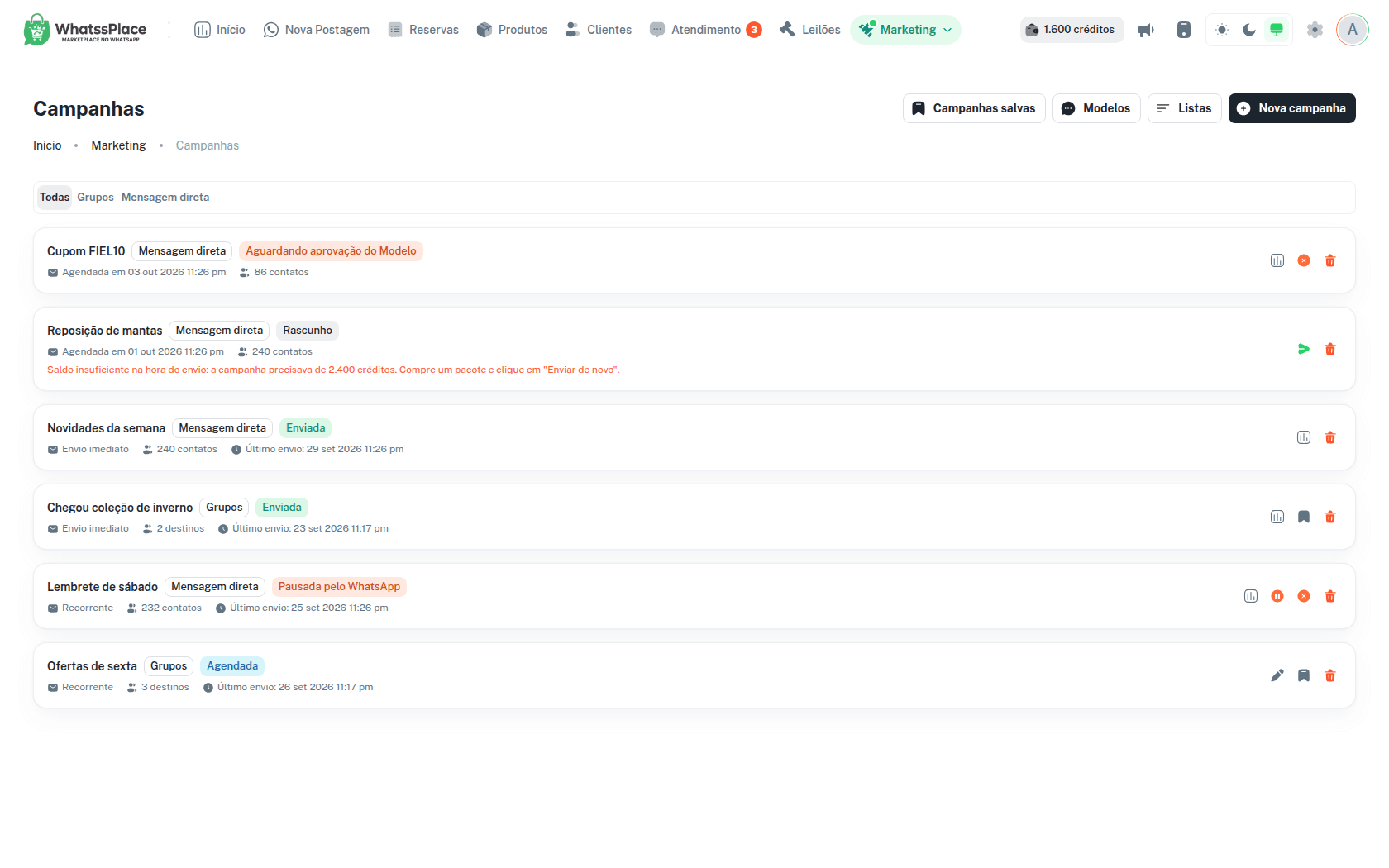Viewport: 1389px width, 868px height.
Task: Open Produtos in top navigation
Action: (512, 30)
